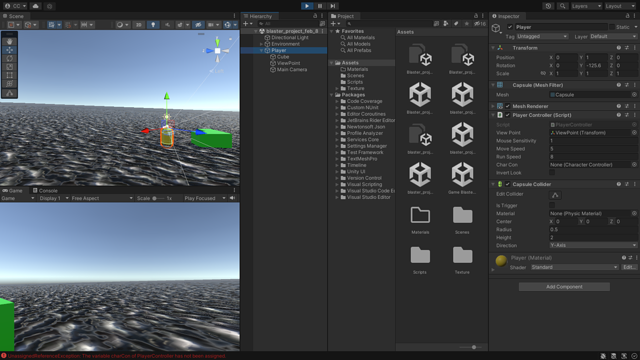
Task: Toggle the Mesh Renderer enabled checkbox
Action: point(508,106)
